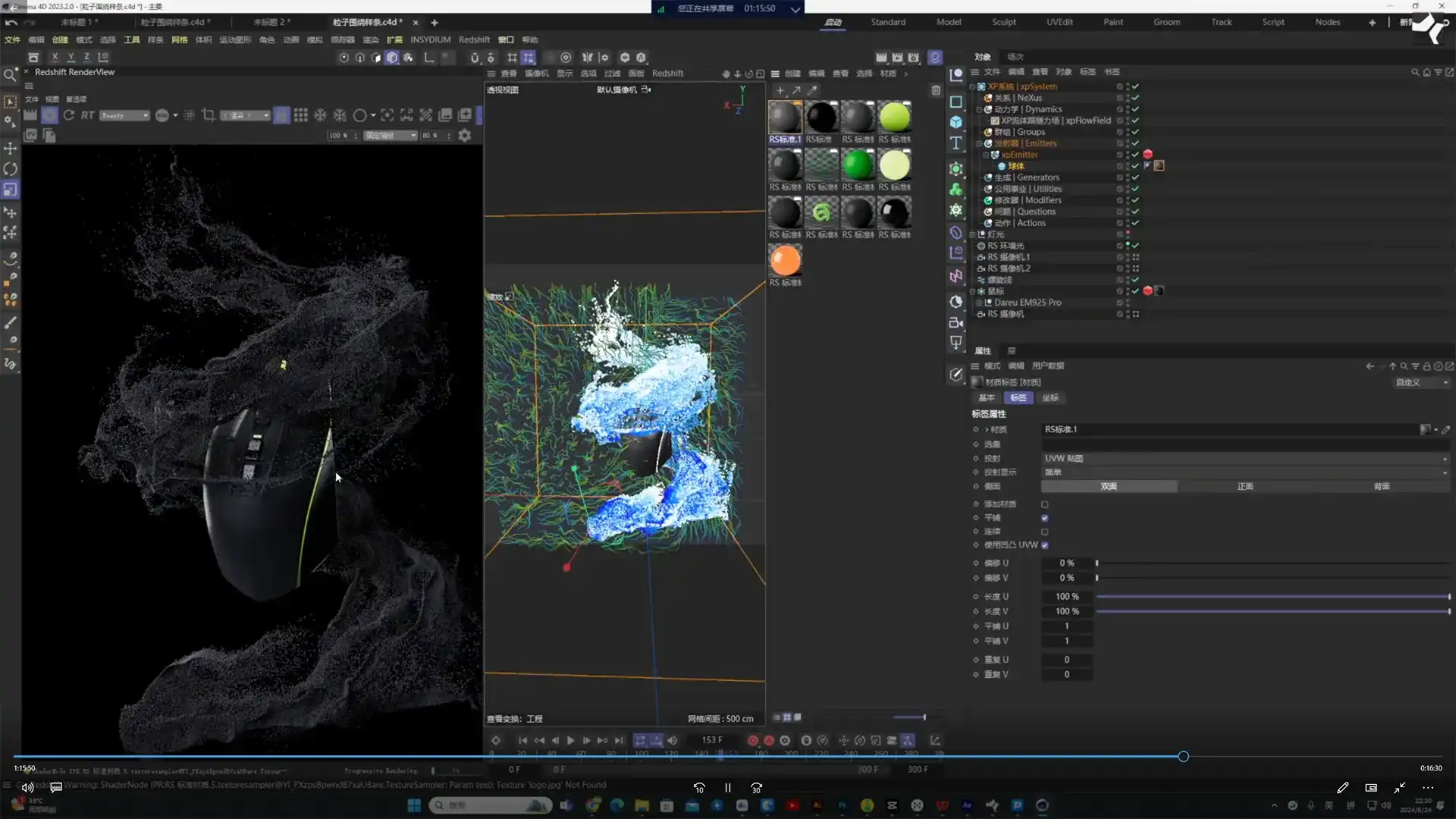Switch to the Sculpt layout tab
The height and width of the screenshot is (819, 1456).
1003,22
